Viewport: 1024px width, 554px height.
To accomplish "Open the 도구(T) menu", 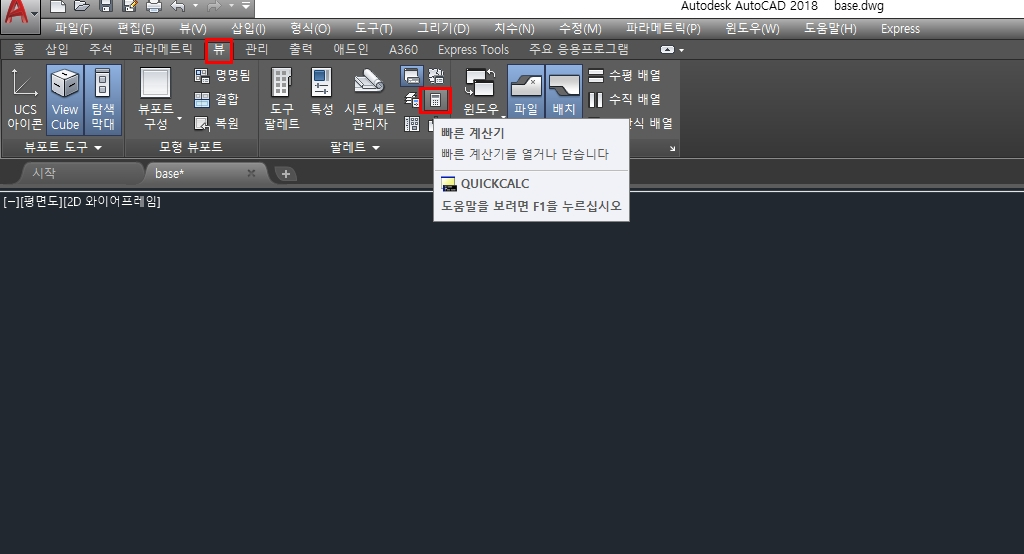I will tap(374, 29).
